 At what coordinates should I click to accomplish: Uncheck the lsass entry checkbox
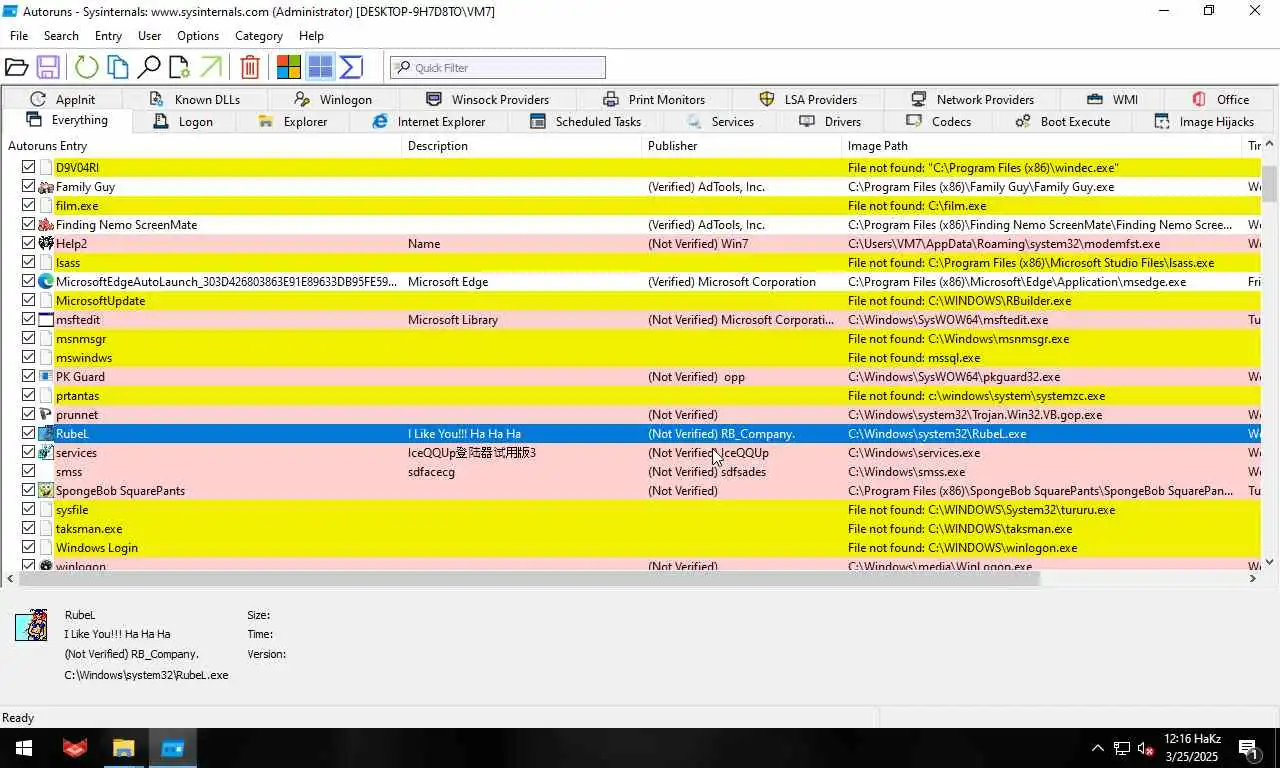(x=29, y=263)
